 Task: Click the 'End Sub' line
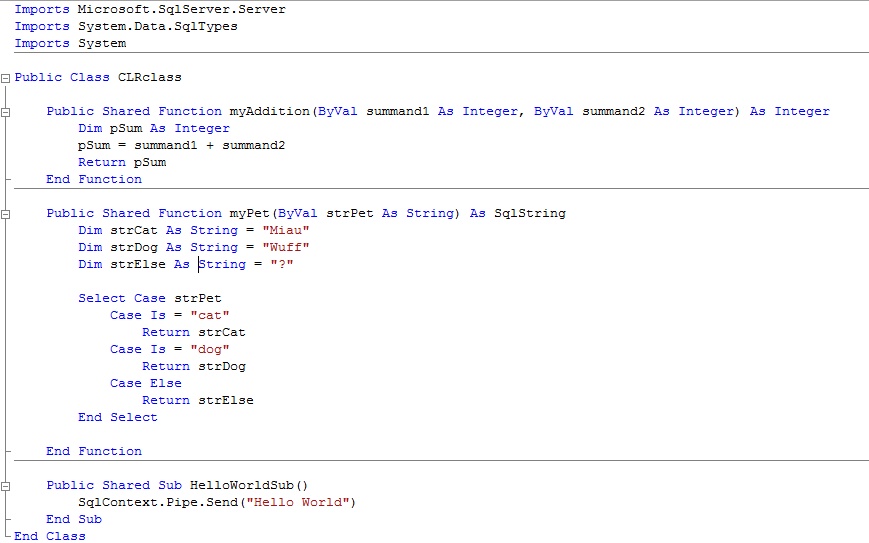74,519
